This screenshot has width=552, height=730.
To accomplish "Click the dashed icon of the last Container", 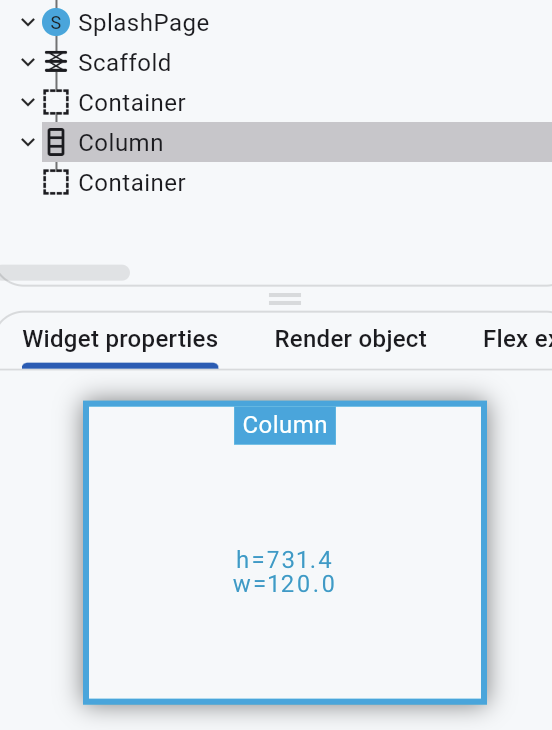I will coord(56,182).
